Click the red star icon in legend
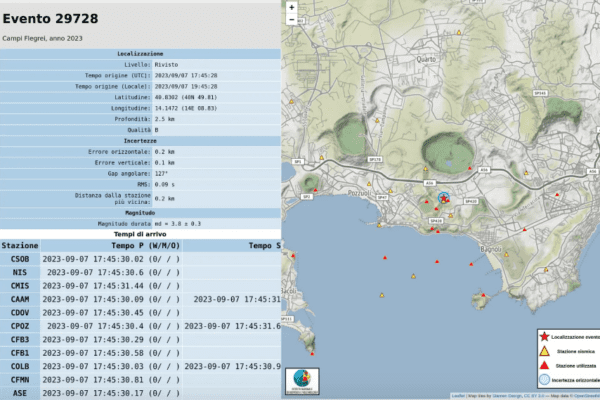 [542, 337]
